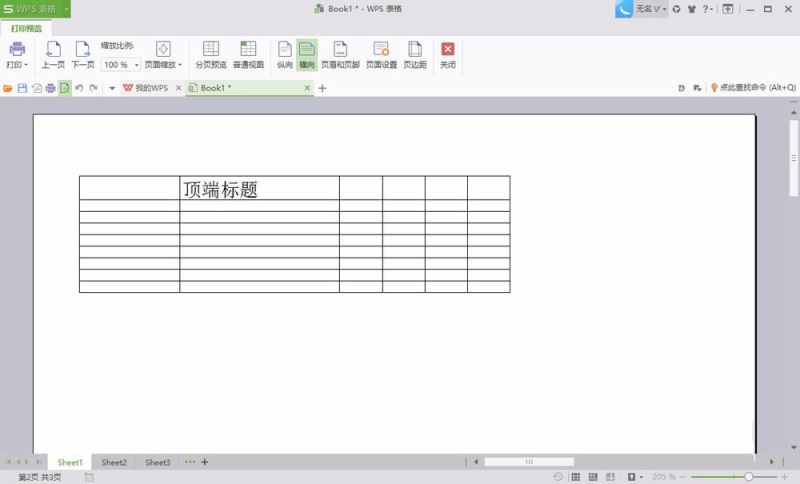The image size is (800, 484).
Task: Click the lightbulb search icon
Action: (x=714, y=88)
